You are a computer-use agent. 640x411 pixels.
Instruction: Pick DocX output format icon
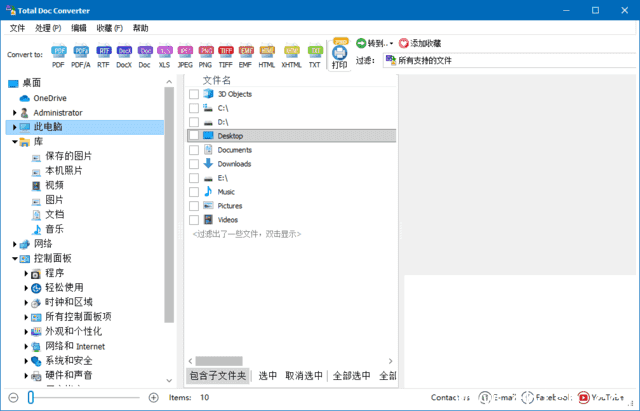coord(124,56)
